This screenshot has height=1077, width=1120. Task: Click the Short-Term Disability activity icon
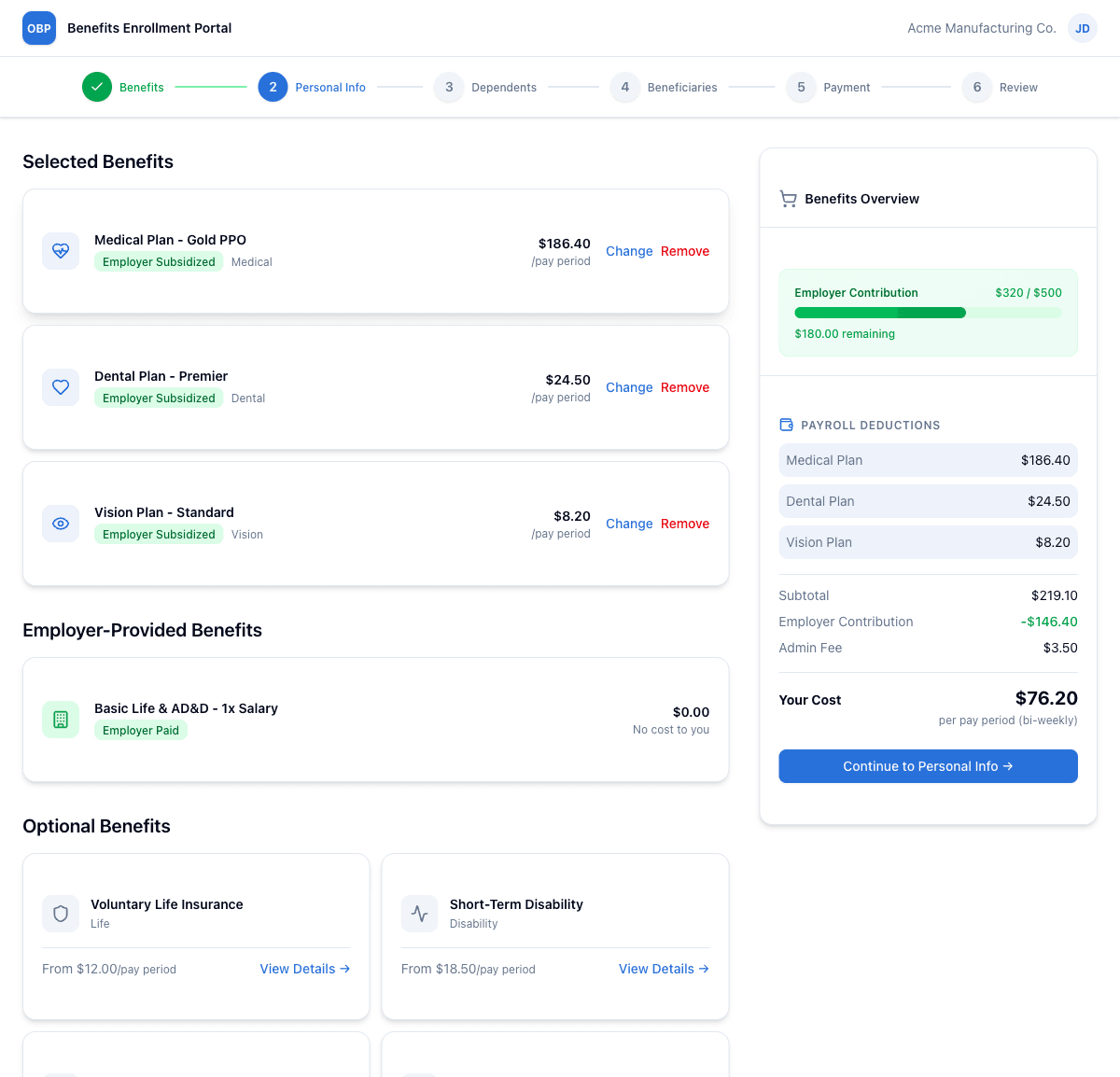pyautogui.click(x=420, y=914)
